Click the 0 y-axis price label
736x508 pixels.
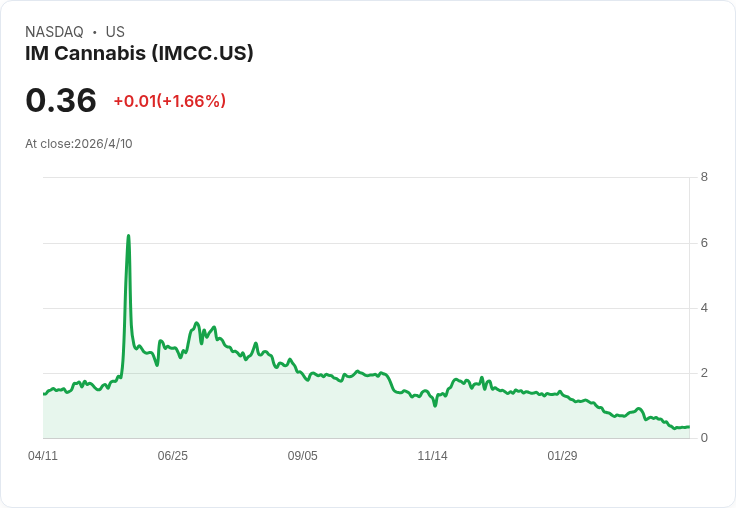click(x=704, y=438)
